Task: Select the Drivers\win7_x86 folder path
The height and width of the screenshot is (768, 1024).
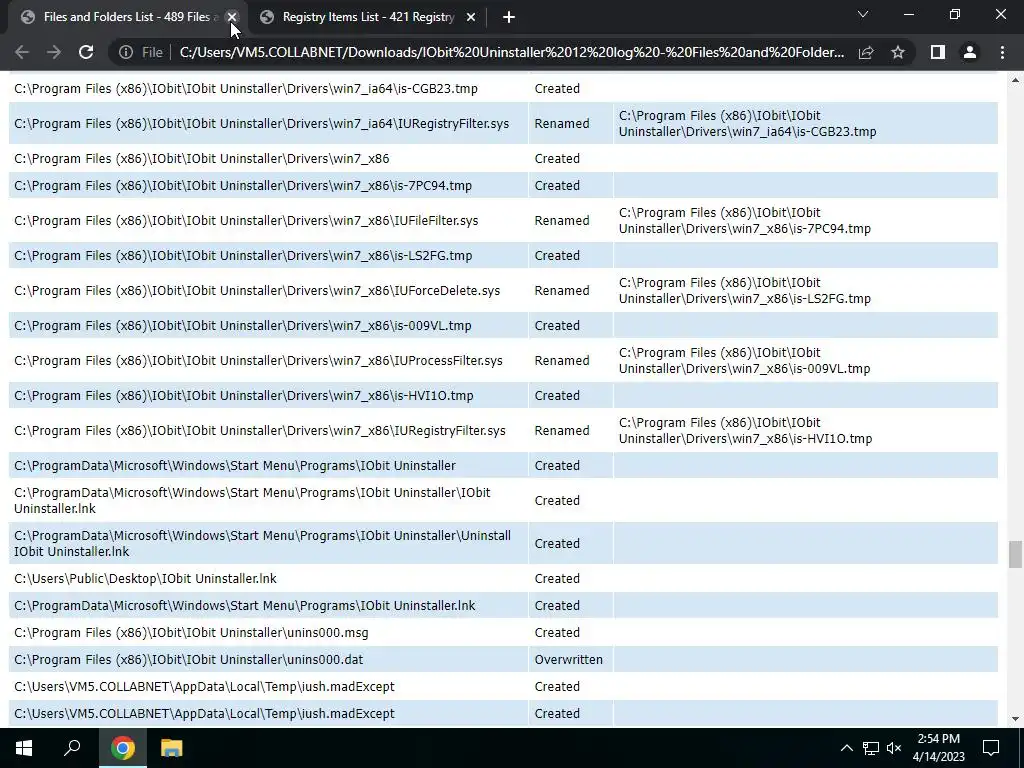Action: point(201,159)
